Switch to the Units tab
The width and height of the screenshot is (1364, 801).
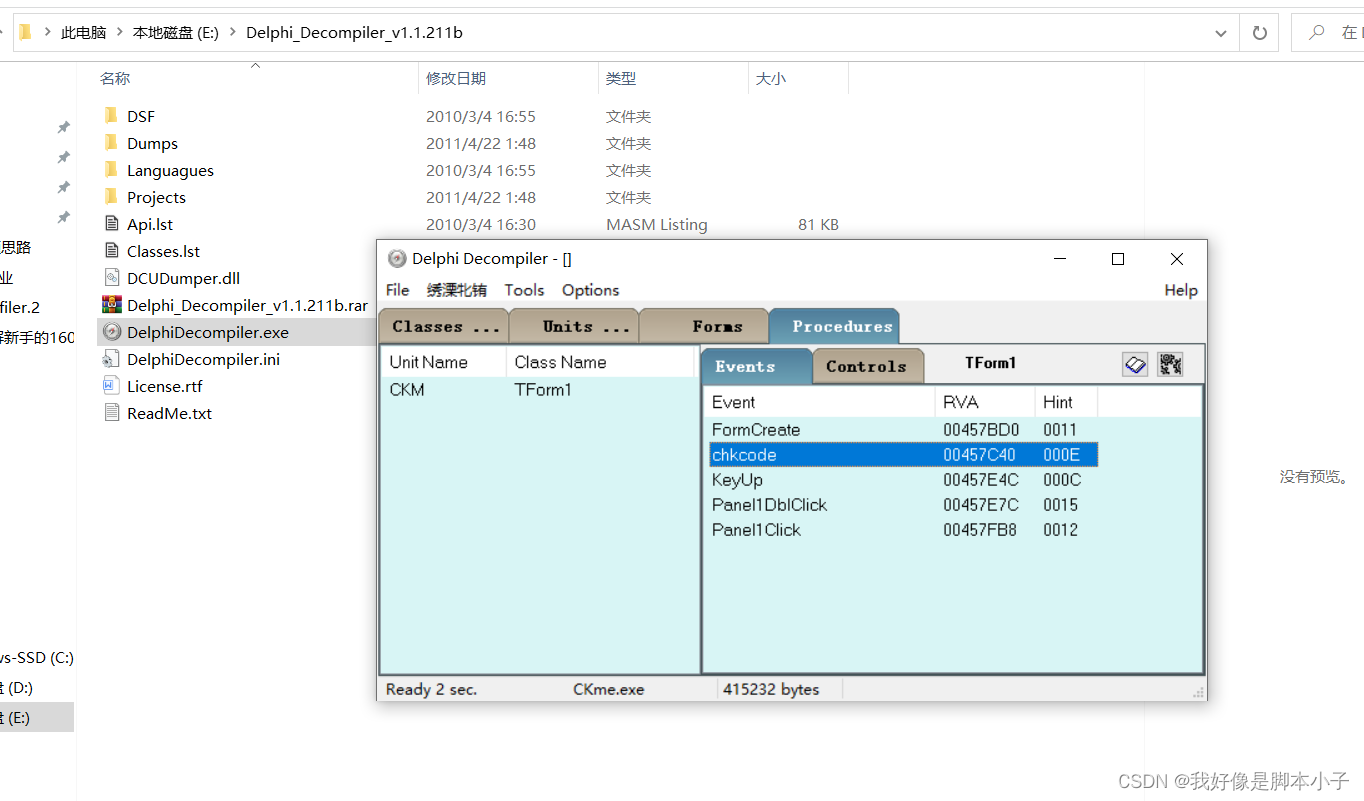pyautogui.click(x=574, y=326)
